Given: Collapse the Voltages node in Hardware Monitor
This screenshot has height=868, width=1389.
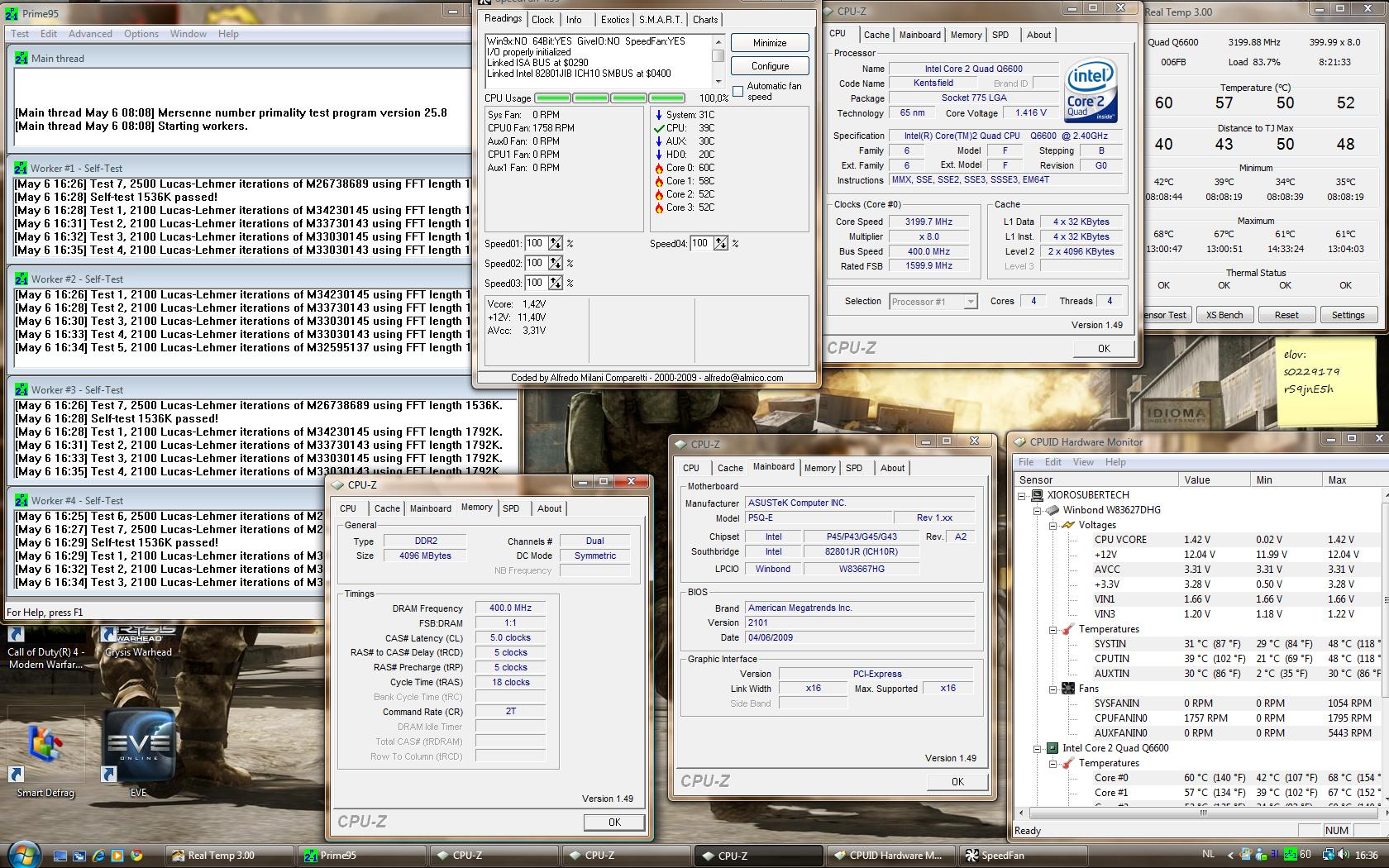Looking at the screenshot, I should [1052, 525].
